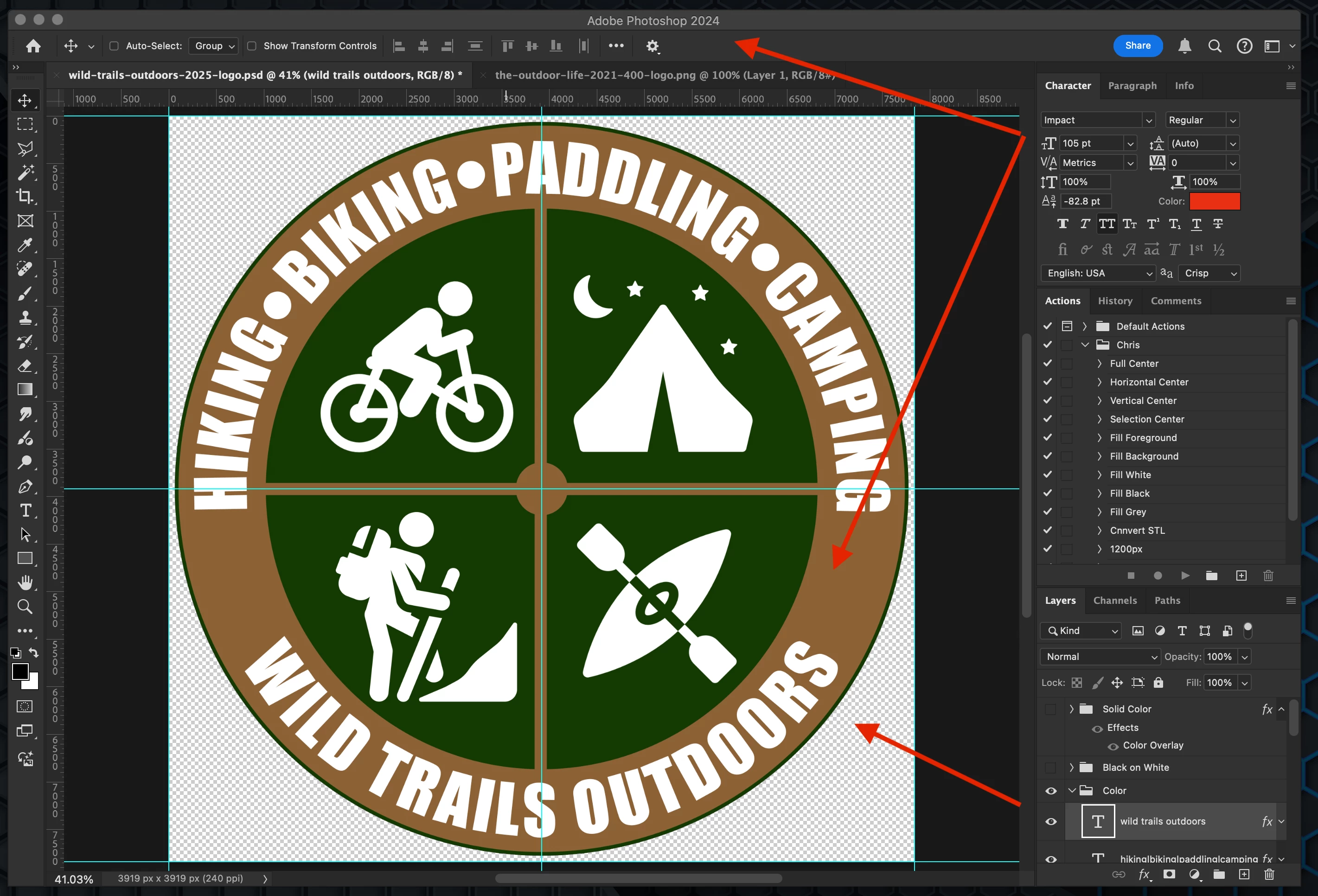Delete layer using Layers panel trash icon
1318x896 pixels.
click(x=1269, y=875)
